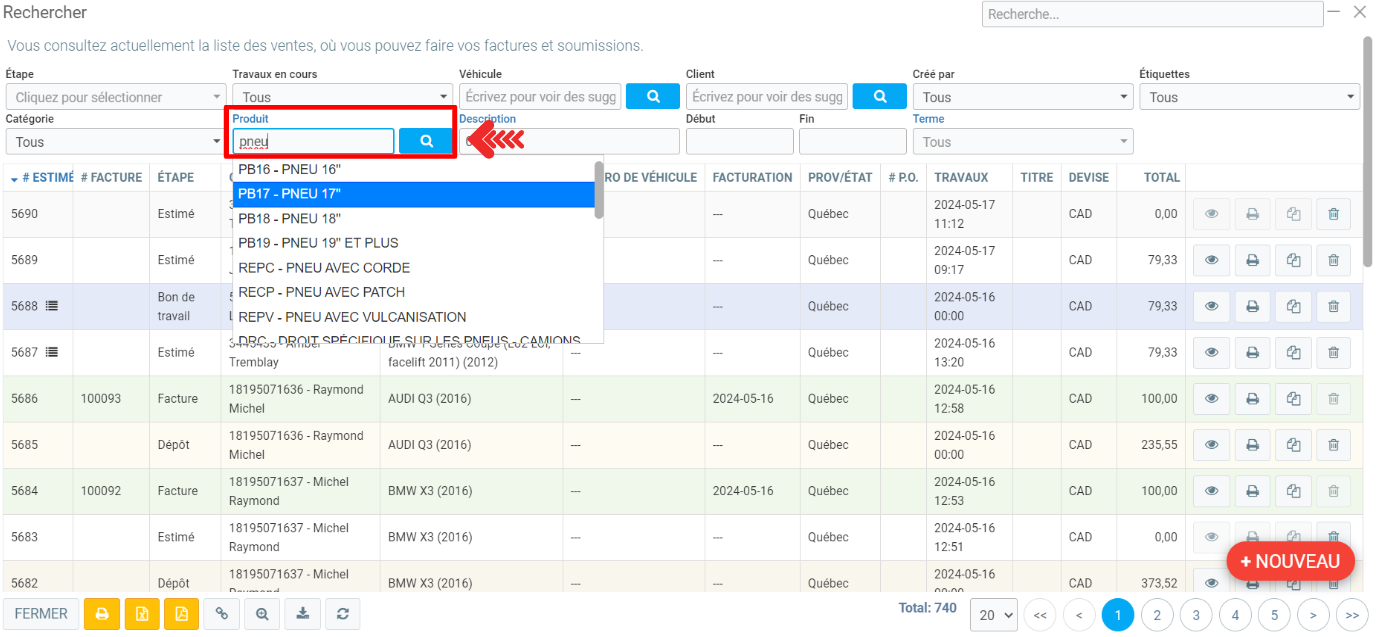Click the download icon in bottom toolbar
This screenshot has height=637, width=1376.
302,614
